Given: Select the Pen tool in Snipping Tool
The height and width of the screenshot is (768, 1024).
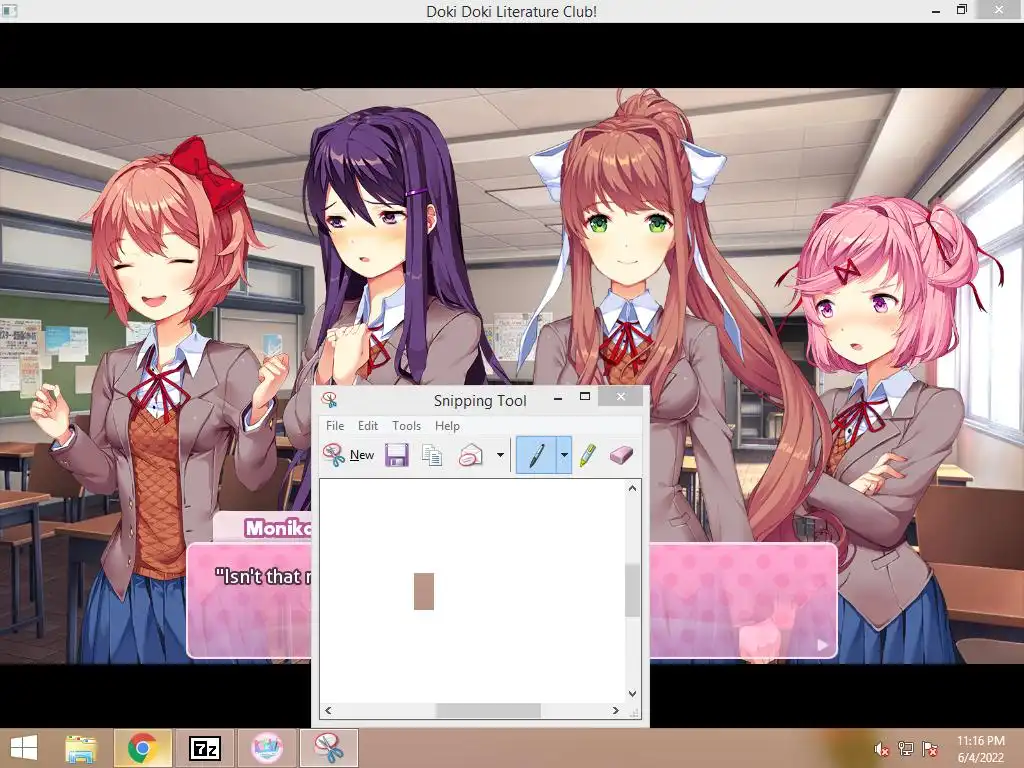Looking at the screenshot, I should point(536,455).
